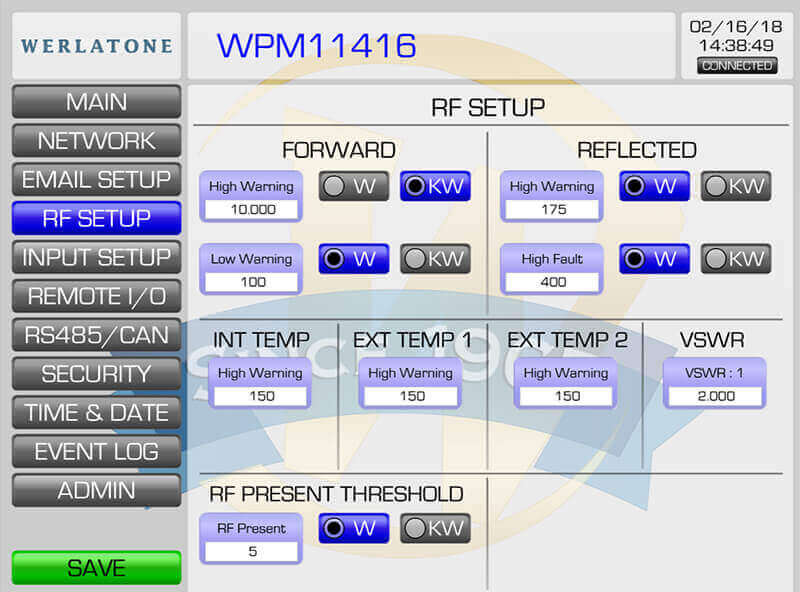This screenshot has height=592, width=800.
Task: Set Reflected High Fault unit to KW
Action: [736, 259]
